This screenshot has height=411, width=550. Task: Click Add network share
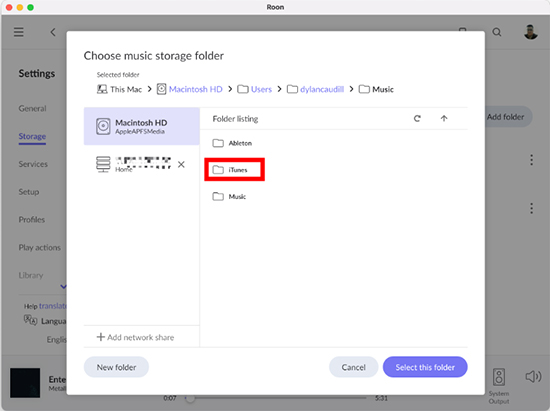tap(135, 337)
